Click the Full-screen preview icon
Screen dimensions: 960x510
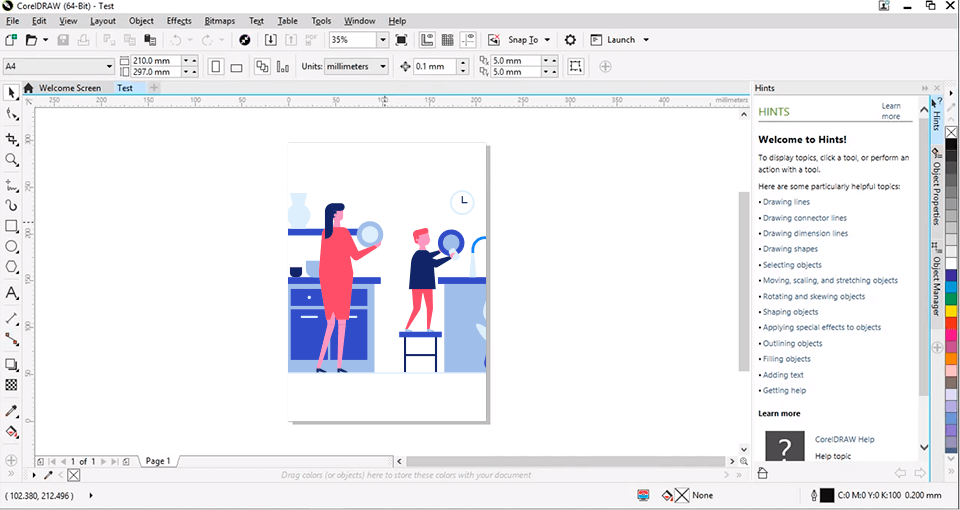pos(401,40)
